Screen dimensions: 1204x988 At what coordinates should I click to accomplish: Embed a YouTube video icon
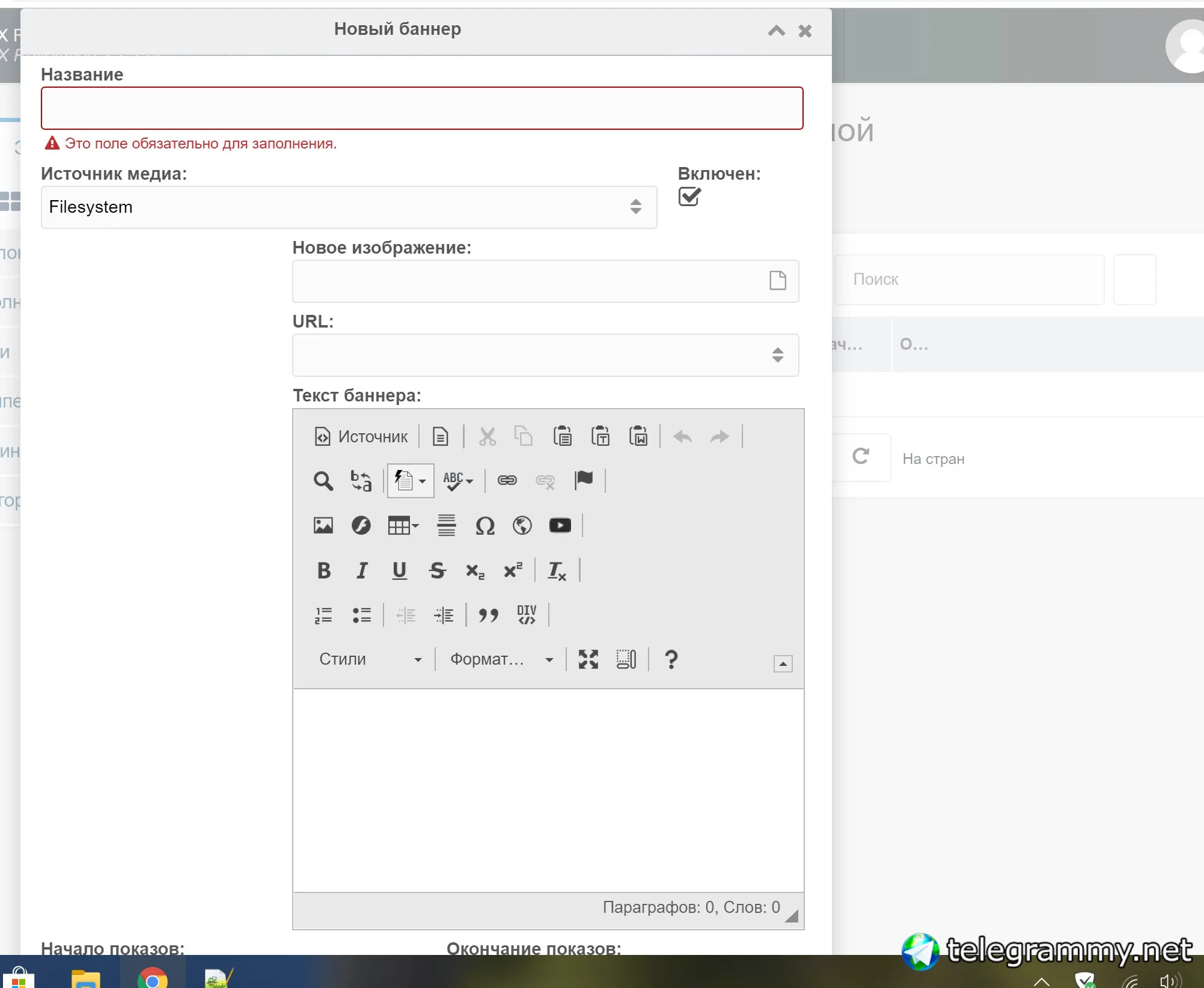(560, 526)
